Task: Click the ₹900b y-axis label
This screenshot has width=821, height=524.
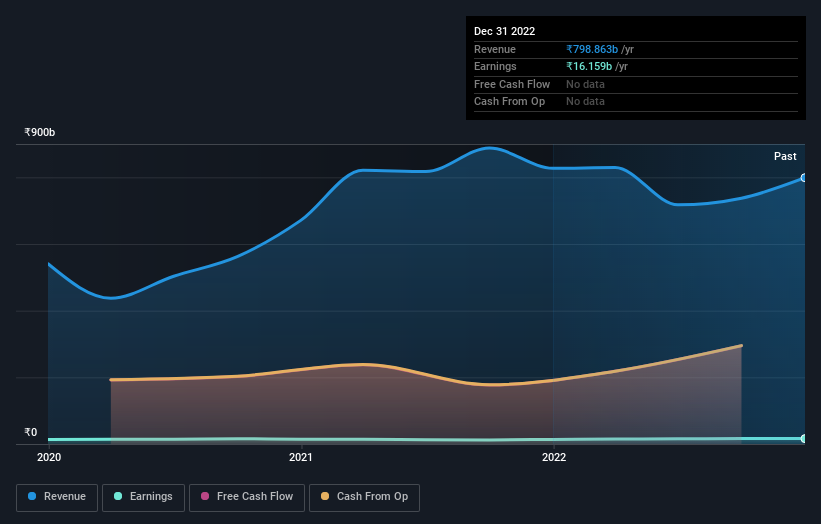Action: 39,132
